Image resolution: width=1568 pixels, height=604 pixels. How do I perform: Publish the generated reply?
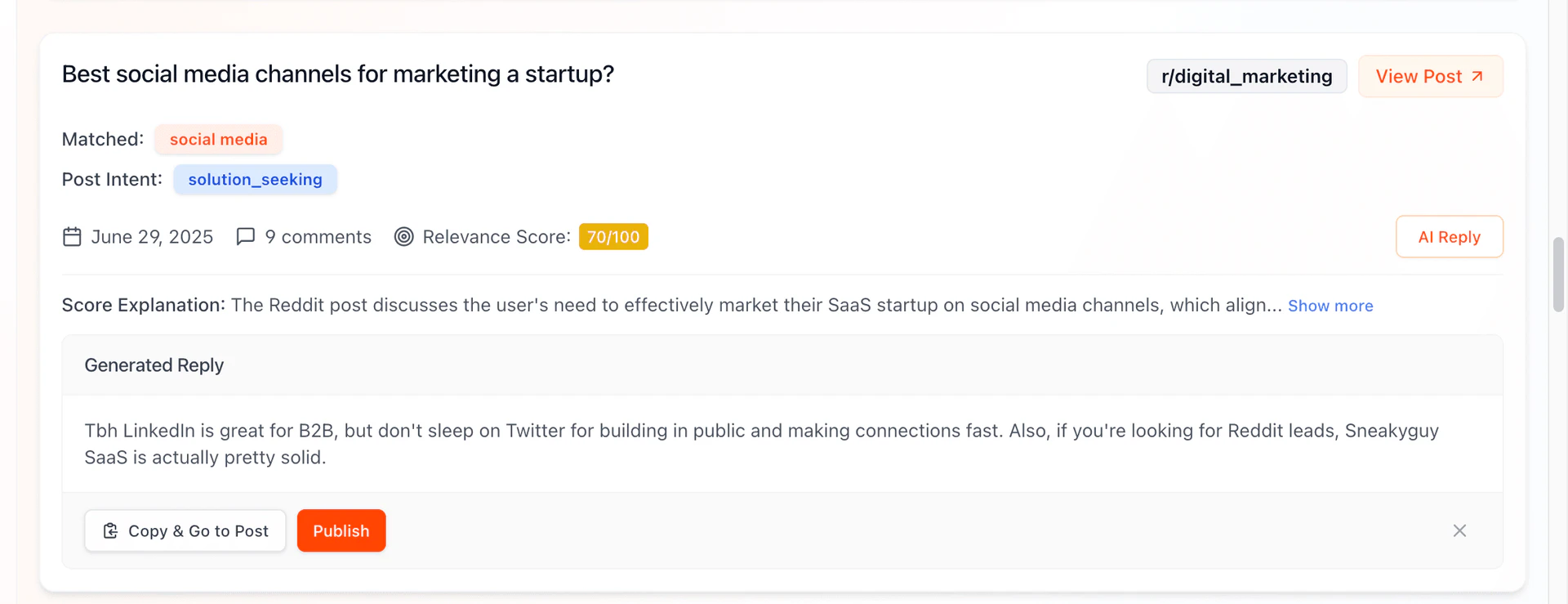[341, 531]
